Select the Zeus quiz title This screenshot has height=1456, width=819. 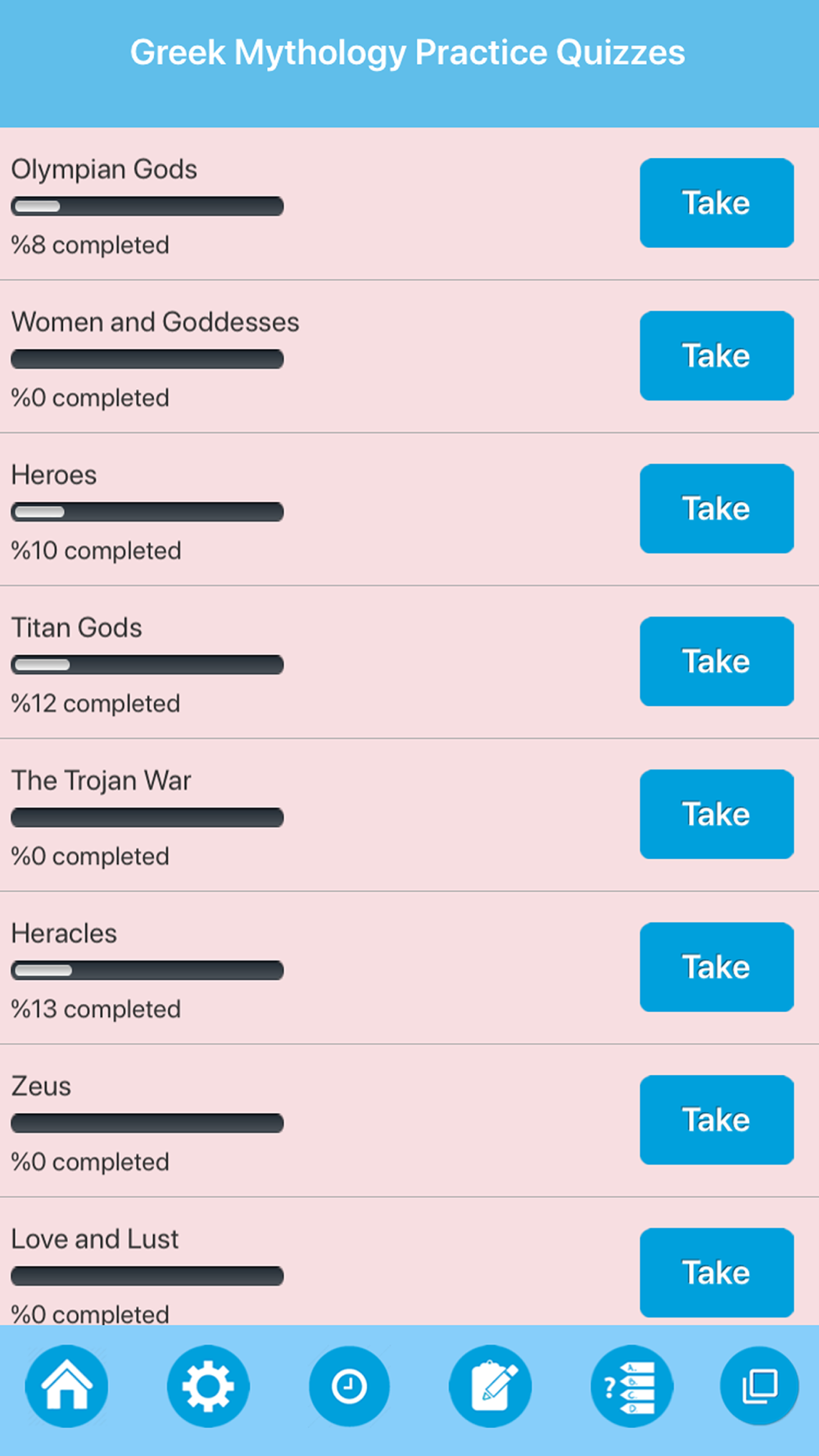(x=41, y=1087)
